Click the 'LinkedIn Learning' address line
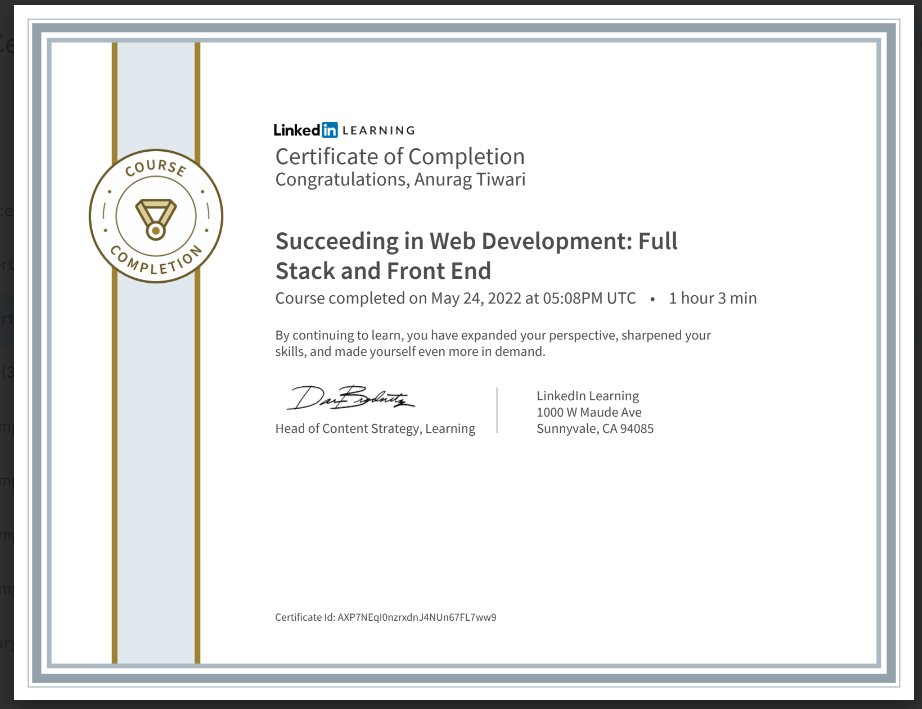The height and width of the screenshot is (709, 922). click(x=587, y=396)
